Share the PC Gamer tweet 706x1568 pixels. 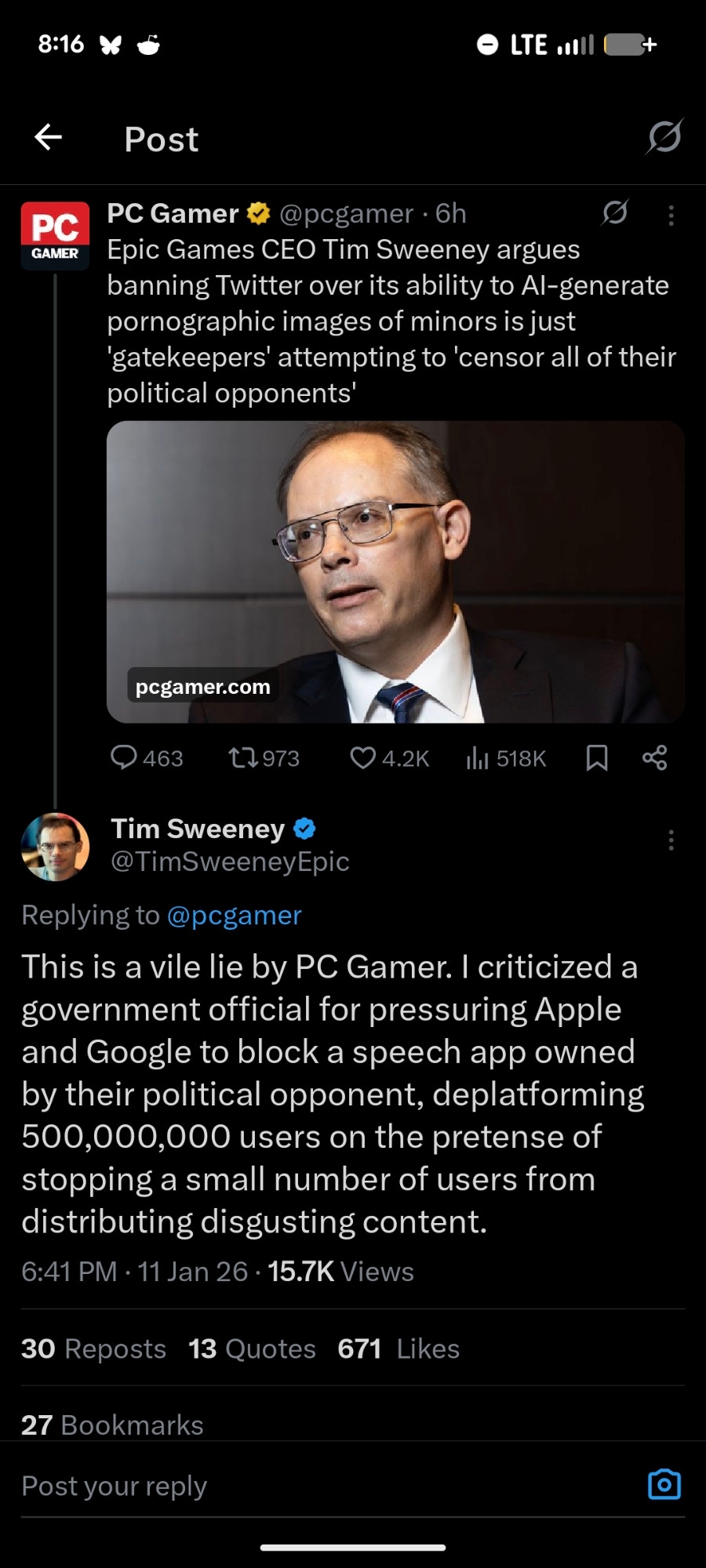(x=655, y=757)
